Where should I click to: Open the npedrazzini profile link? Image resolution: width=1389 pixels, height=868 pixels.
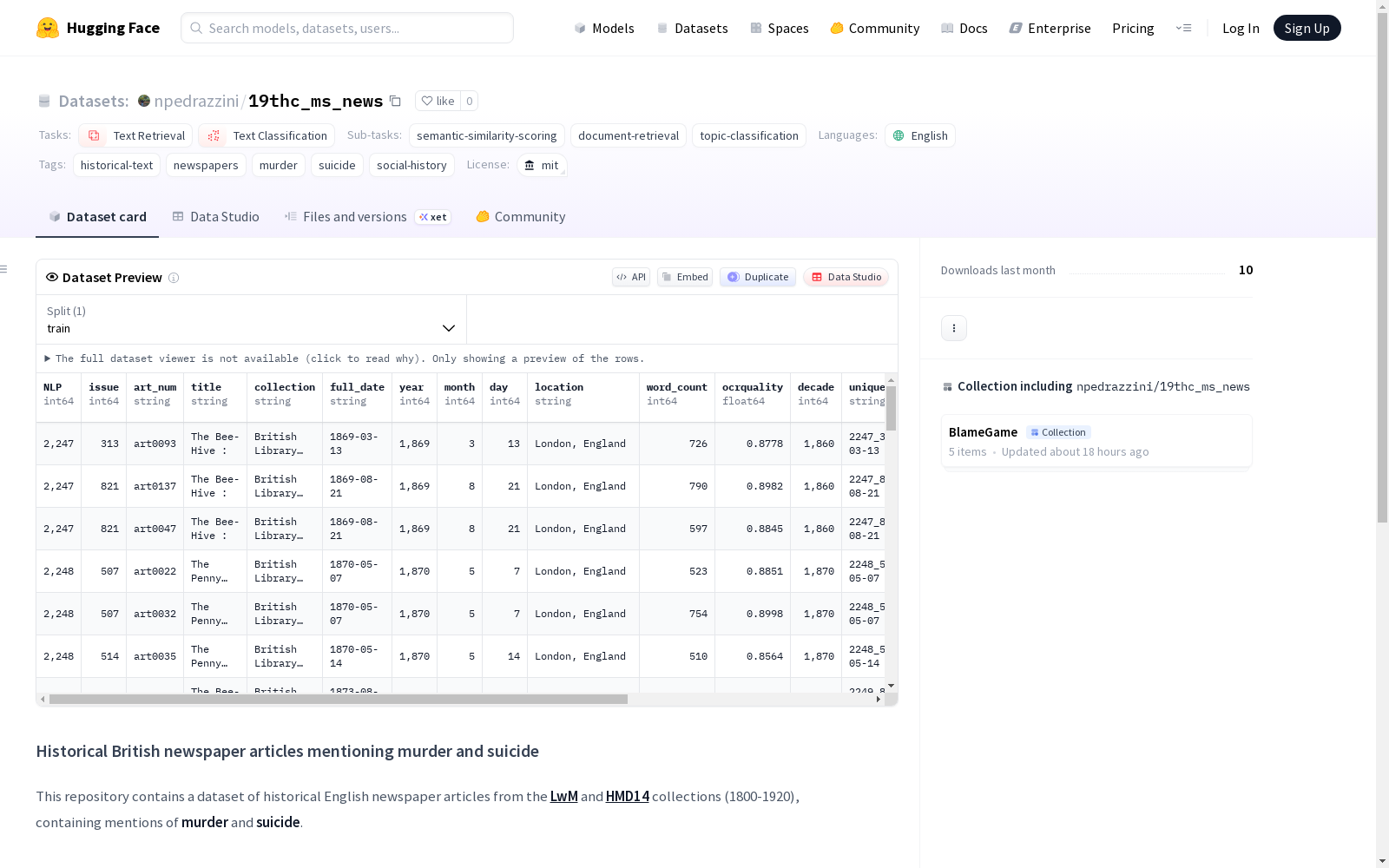196,101
